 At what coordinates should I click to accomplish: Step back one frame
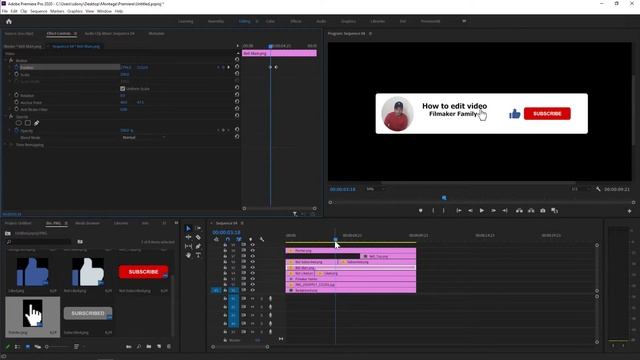tap(470, 211)
